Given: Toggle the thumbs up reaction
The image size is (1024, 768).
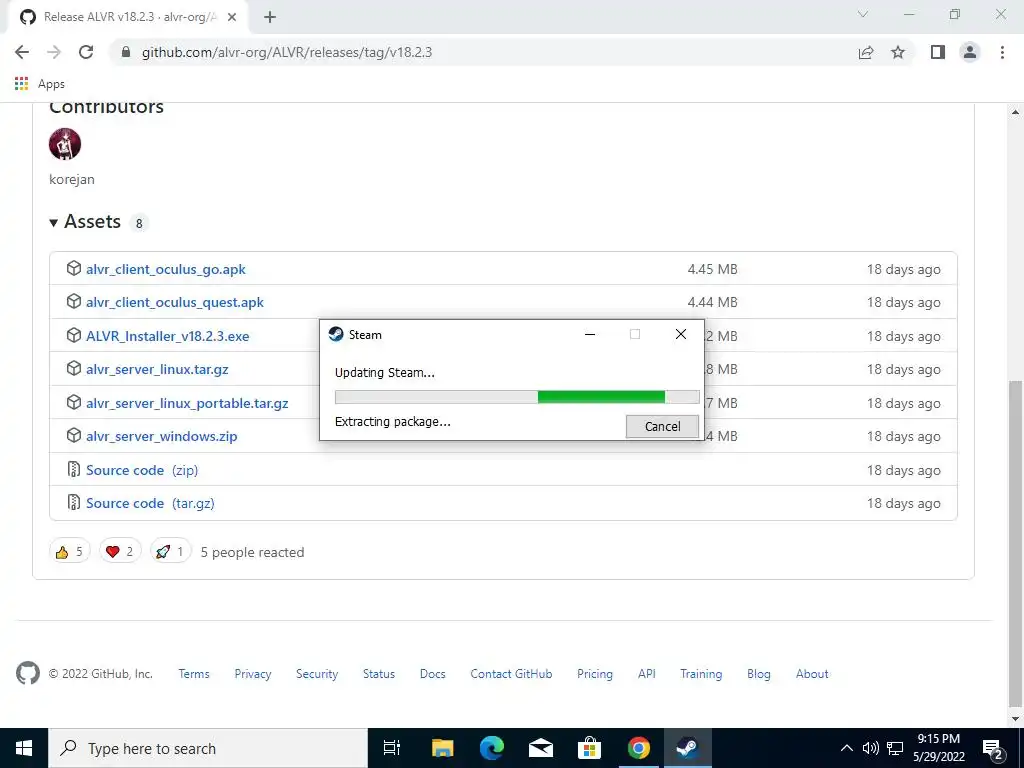Looking at the screenshot, I should [x=69, y=552].
